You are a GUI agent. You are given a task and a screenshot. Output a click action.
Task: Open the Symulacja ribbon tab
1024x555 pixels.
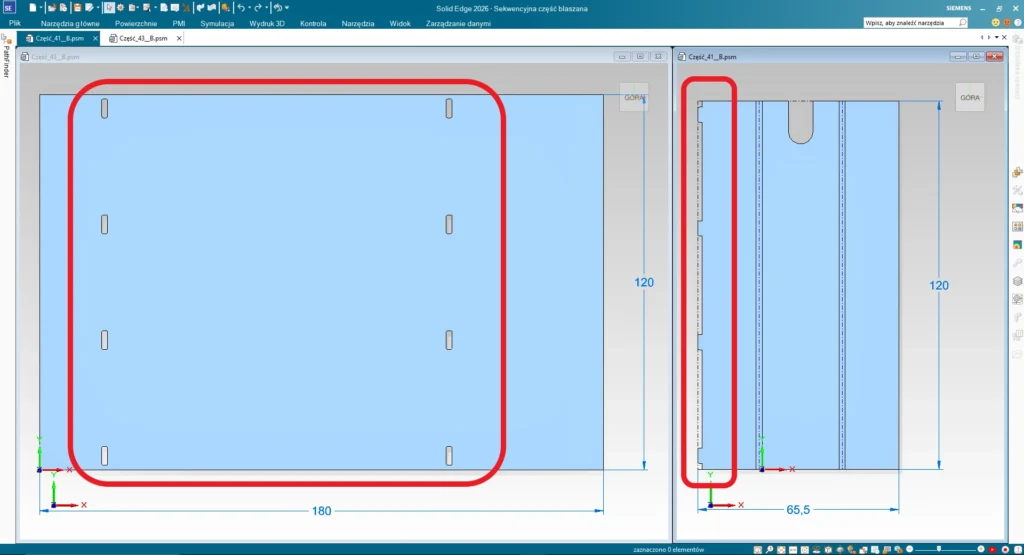click(x=217, y=22)
